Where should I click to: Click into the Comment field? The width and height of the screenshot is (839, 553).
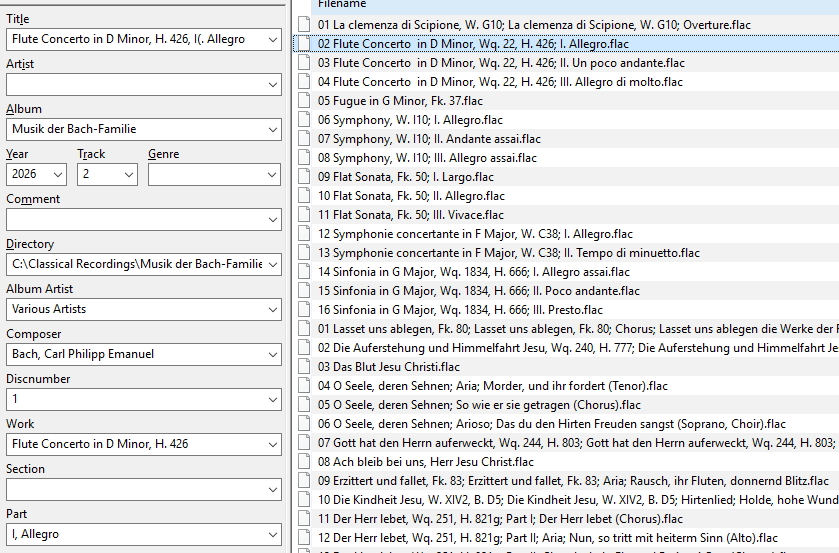(x=135, y=220)
